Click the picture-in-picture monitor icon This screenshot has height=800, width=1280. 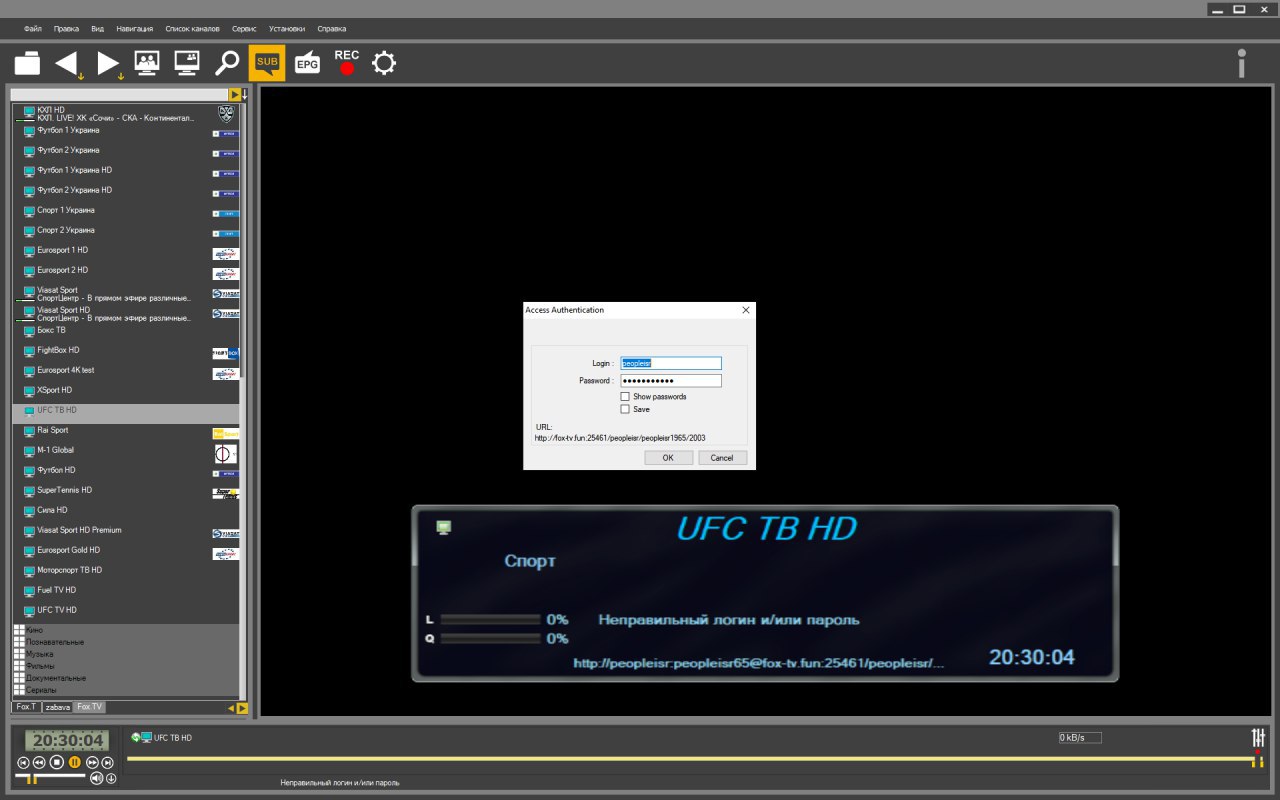(x=187, y=63)
